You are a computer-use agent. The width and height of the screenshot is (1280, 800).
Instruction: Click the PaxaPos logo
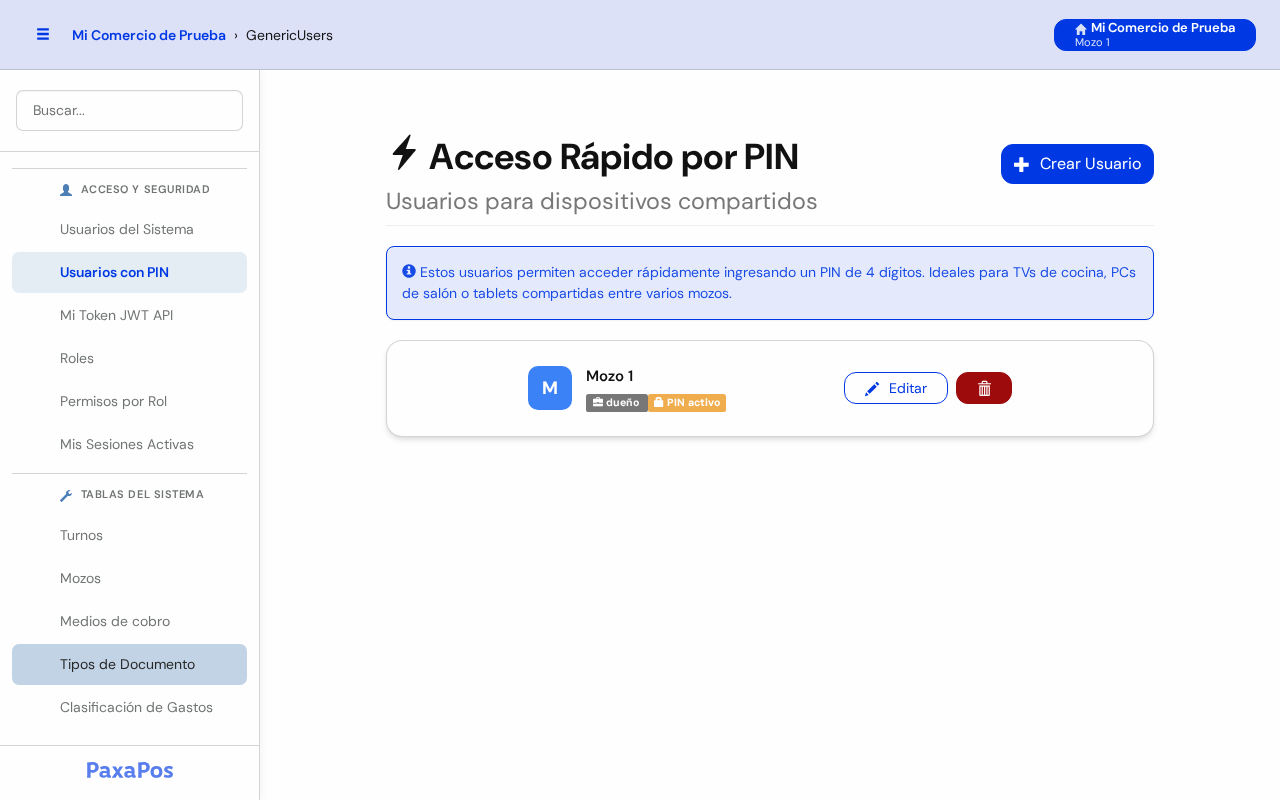click(130, 770)
